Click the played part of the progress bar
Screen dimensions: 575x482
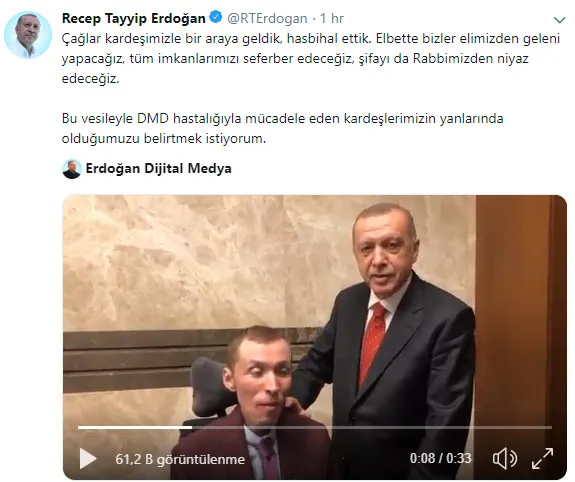click(135, 427)
